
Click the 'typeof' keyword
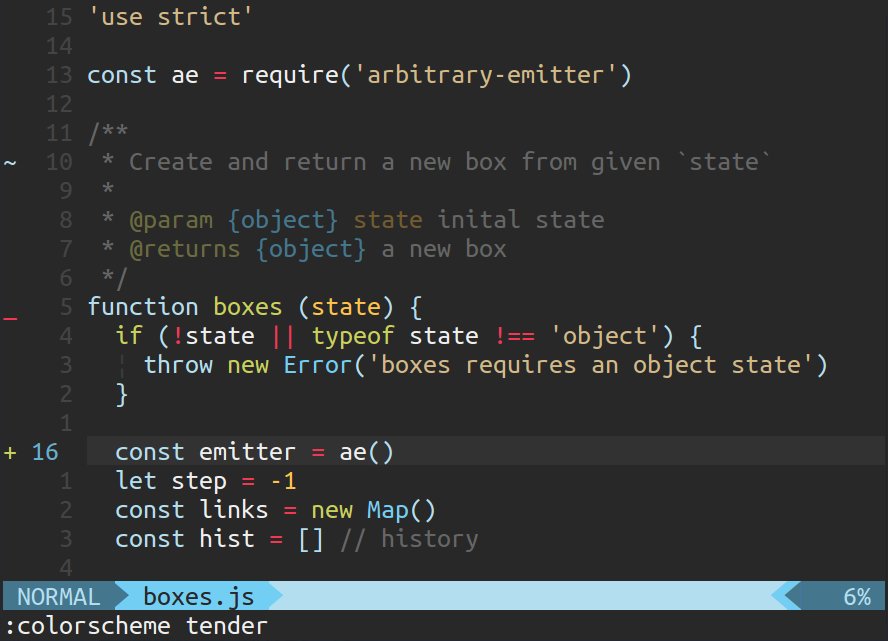353,336
